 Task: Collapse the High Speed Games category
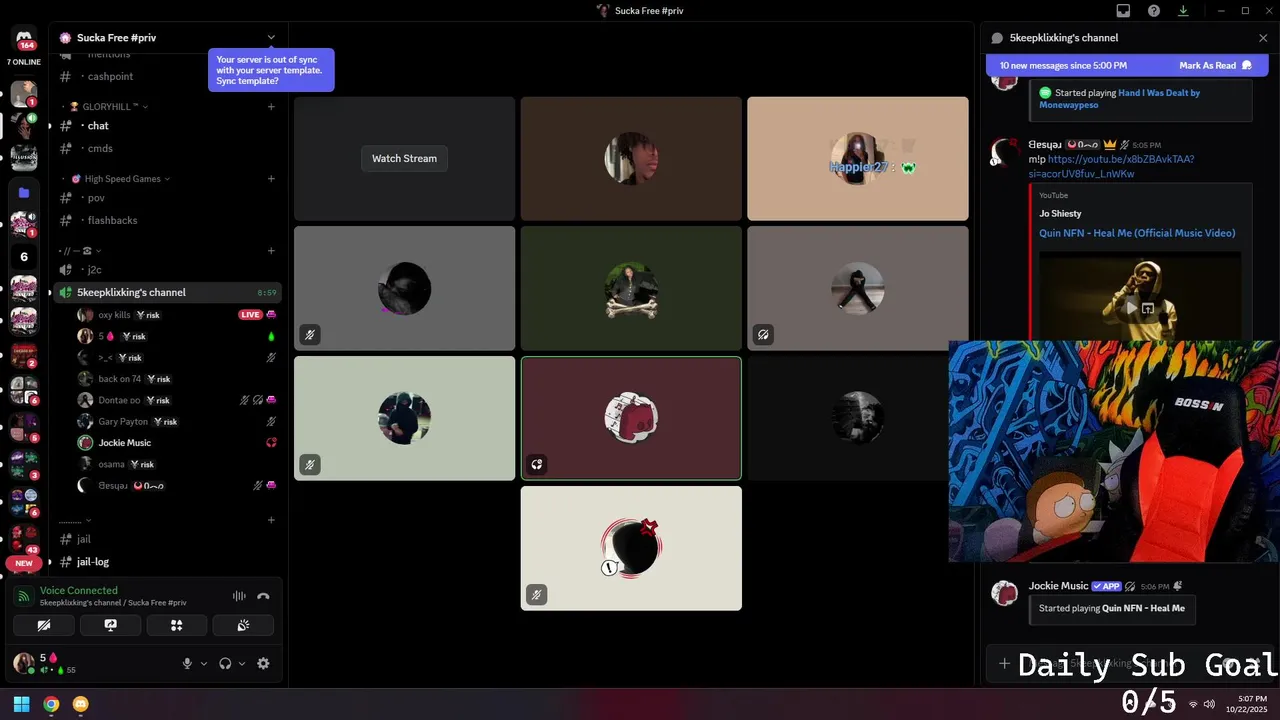click(x=121, y=179)
